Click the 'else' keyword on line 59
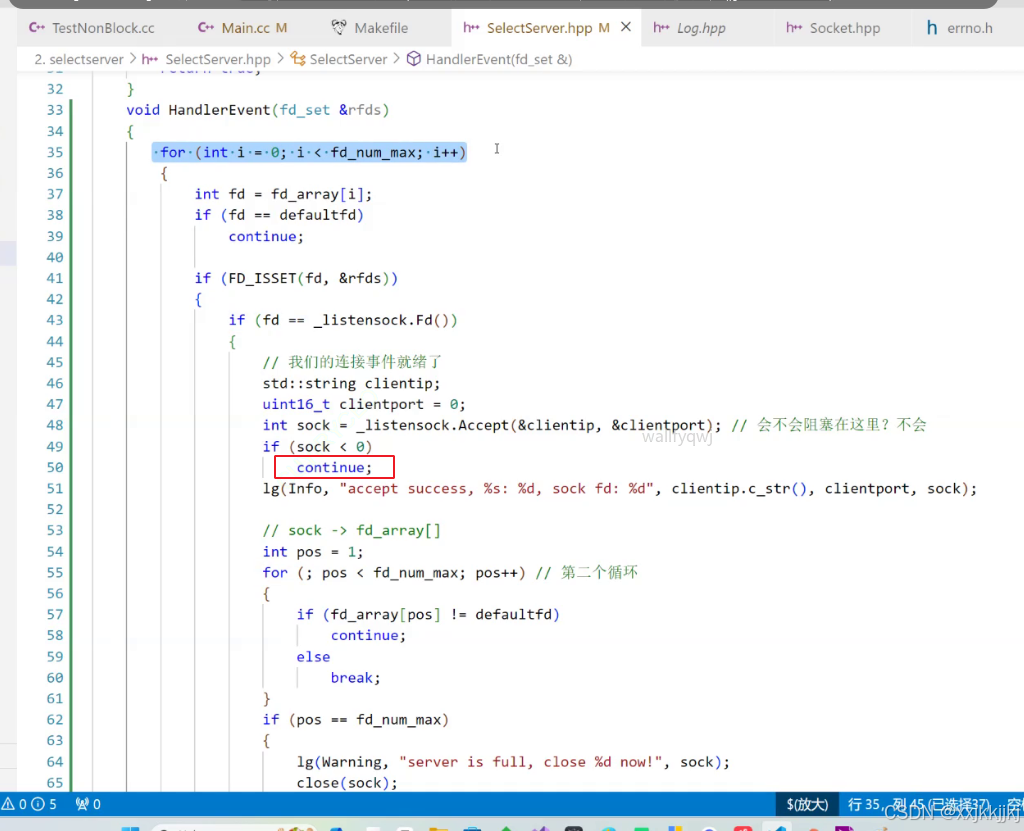This screenshot has height=831, width=1024. pyautogui.click(x=313, y=657)
